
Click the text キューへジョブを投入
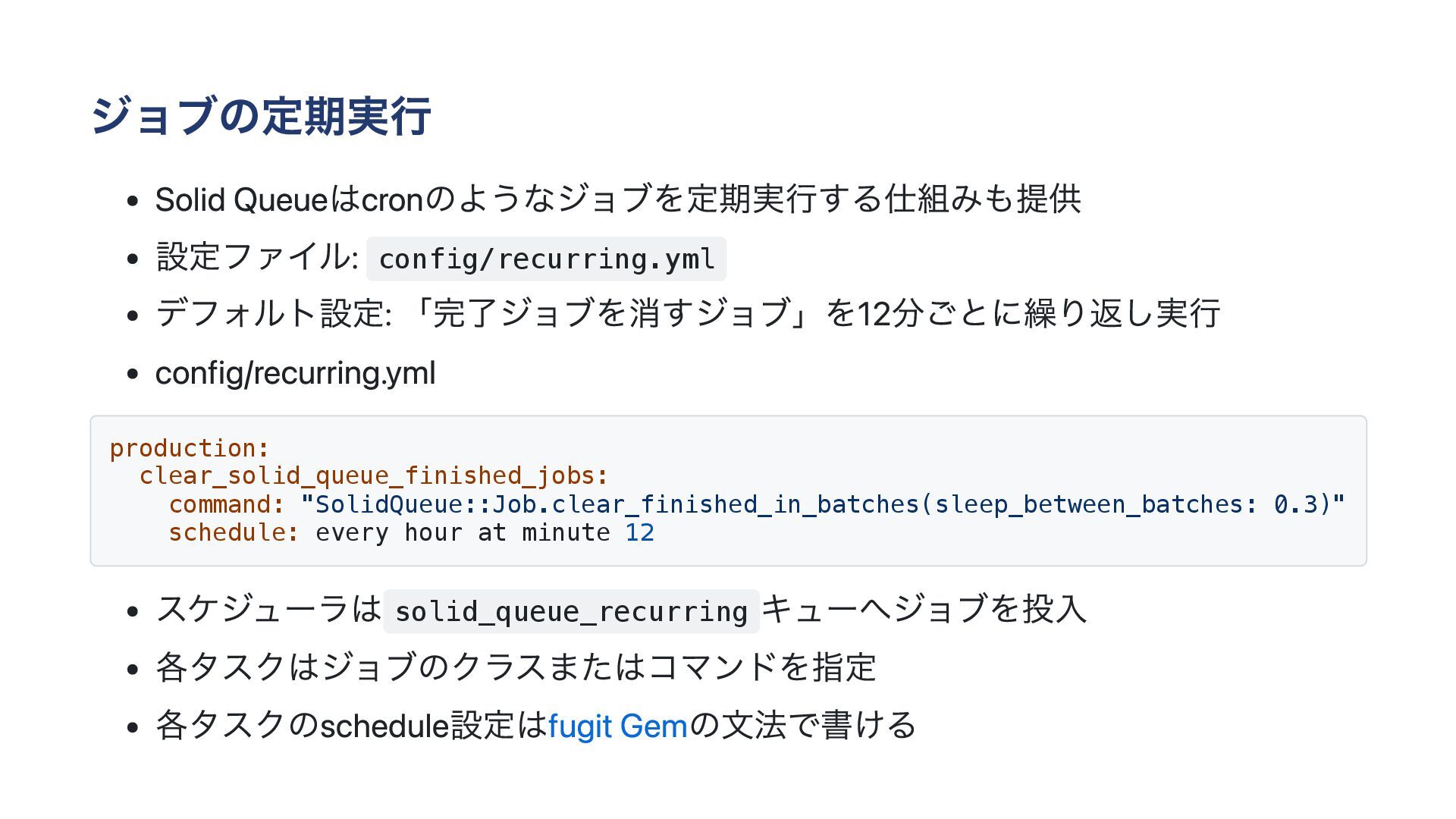(x=924, y=609)
